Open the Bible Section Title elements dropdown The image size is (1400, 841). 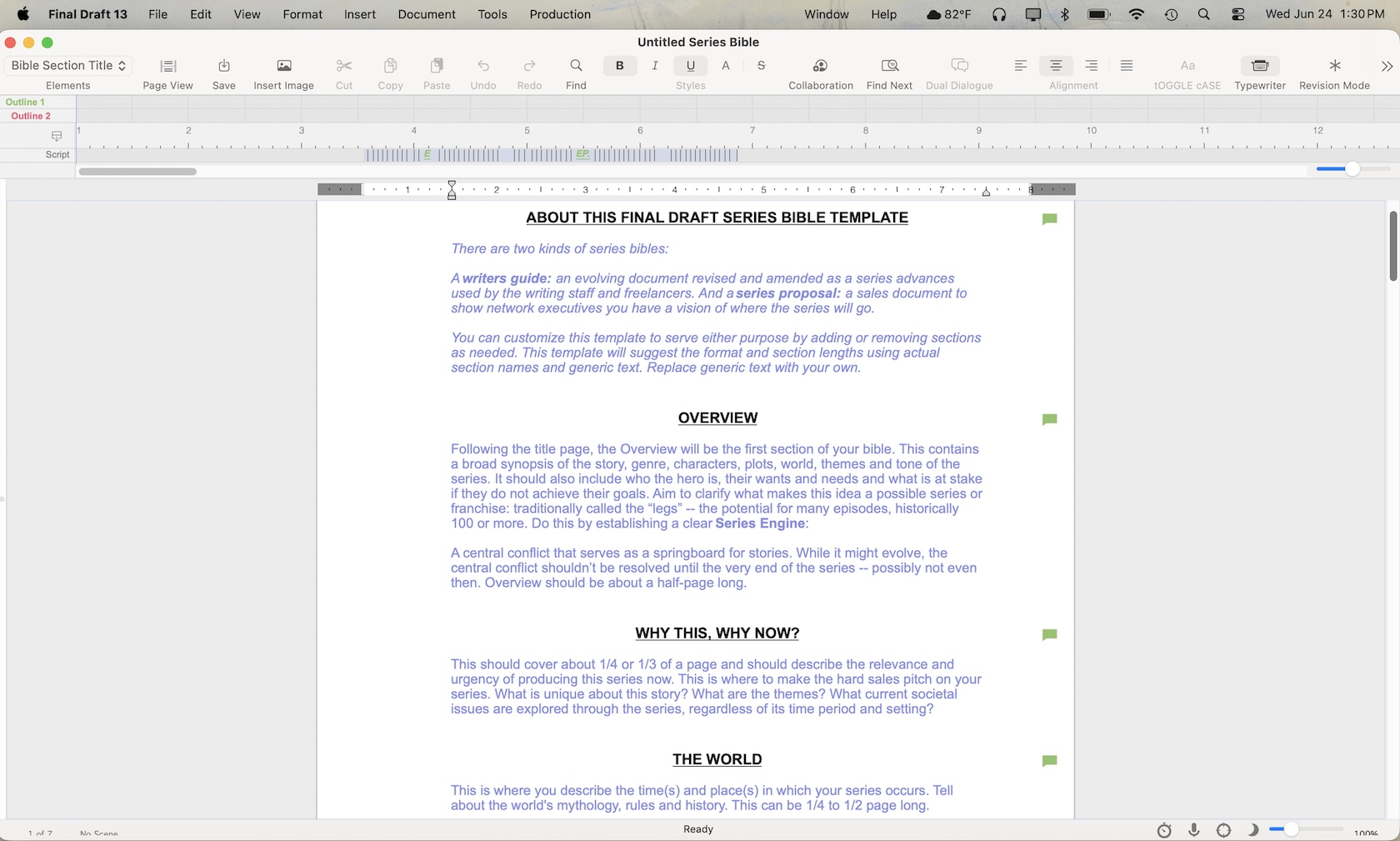(68, 66)
